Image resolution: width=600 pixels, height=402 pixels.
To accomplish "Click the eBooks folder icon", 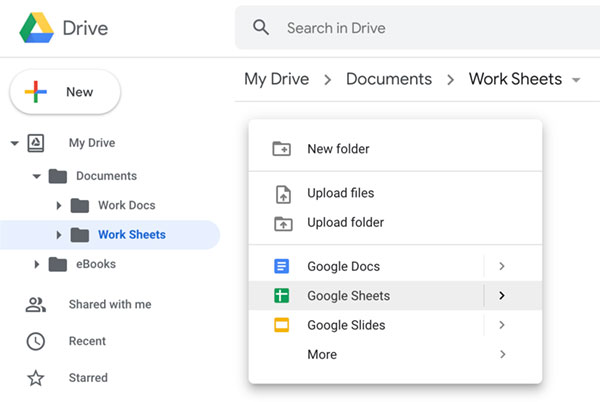I will [58, 264].
